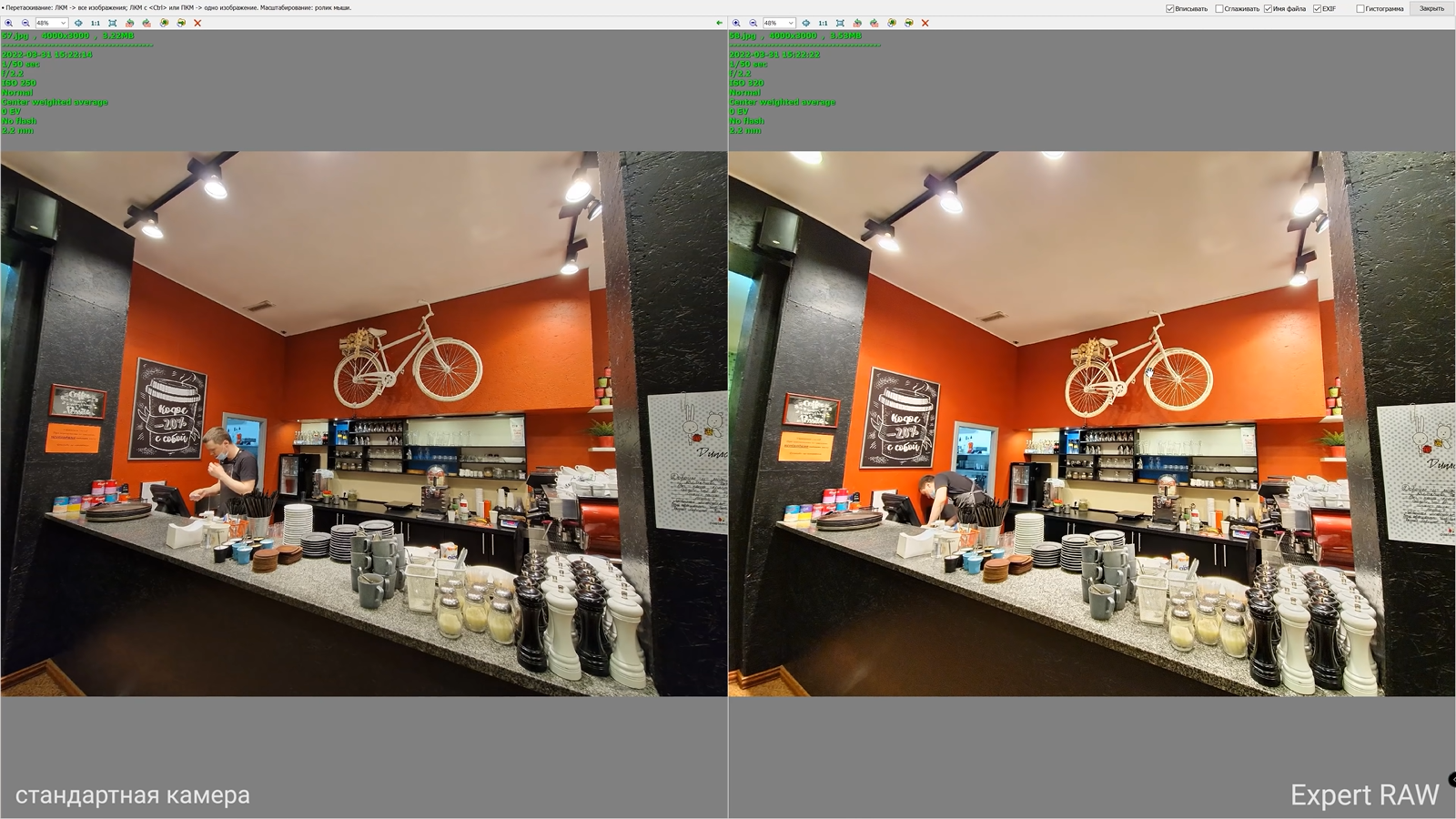Load the previous file in the right pane
This screenshot has height=819, width=1456.
click(x=892, y=23)
